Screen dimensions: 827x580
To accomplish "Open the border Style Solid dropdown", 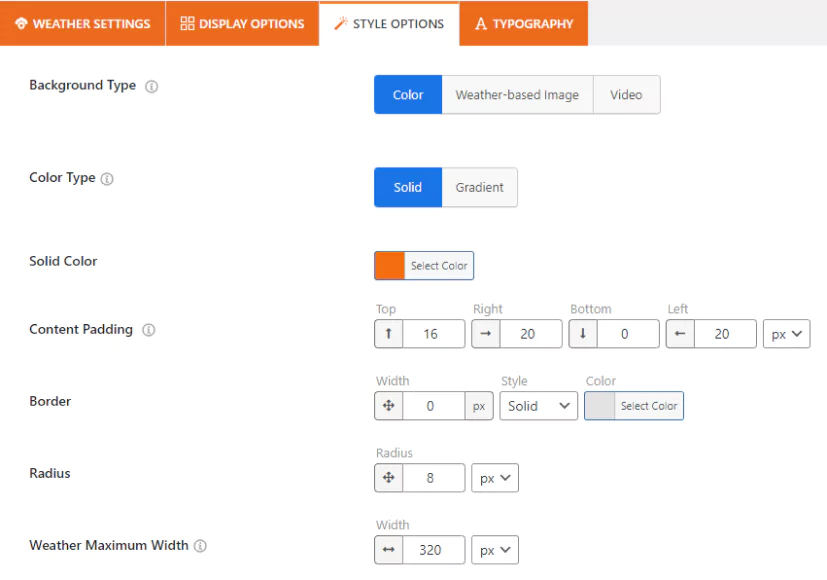I will (x=538, y=406).
